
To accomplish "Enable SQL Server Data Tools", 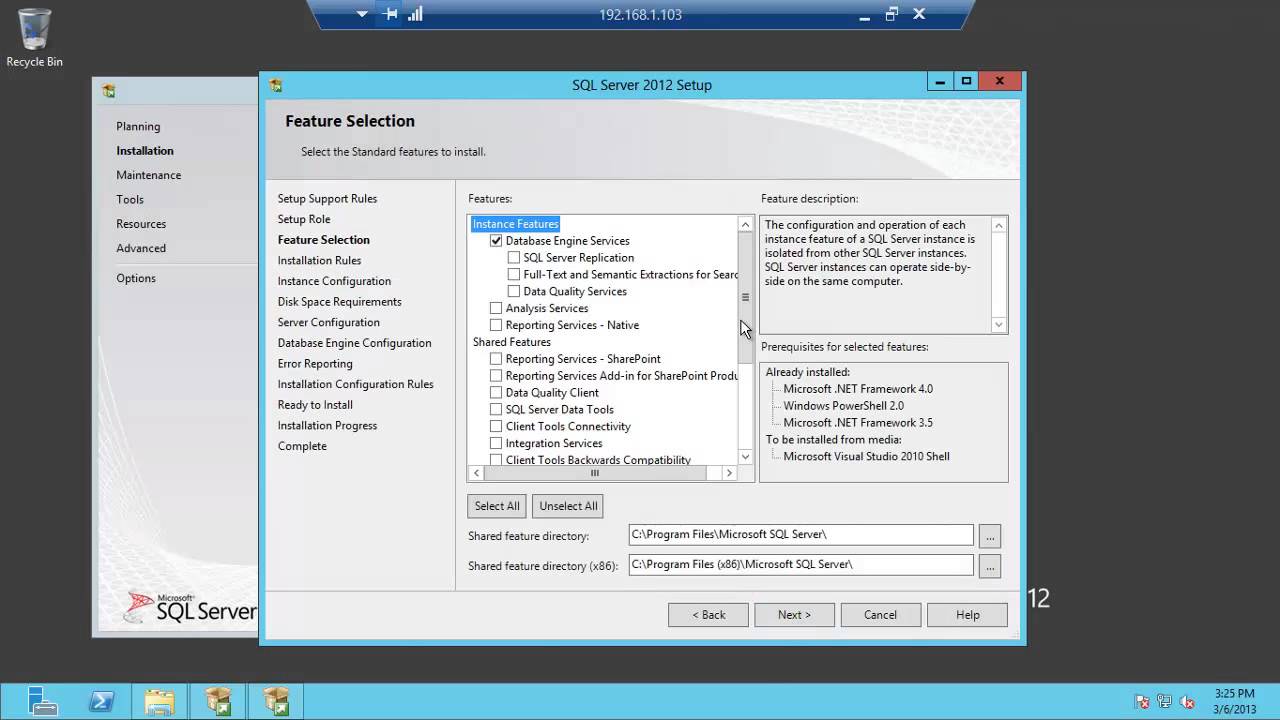I will [496, 410].
